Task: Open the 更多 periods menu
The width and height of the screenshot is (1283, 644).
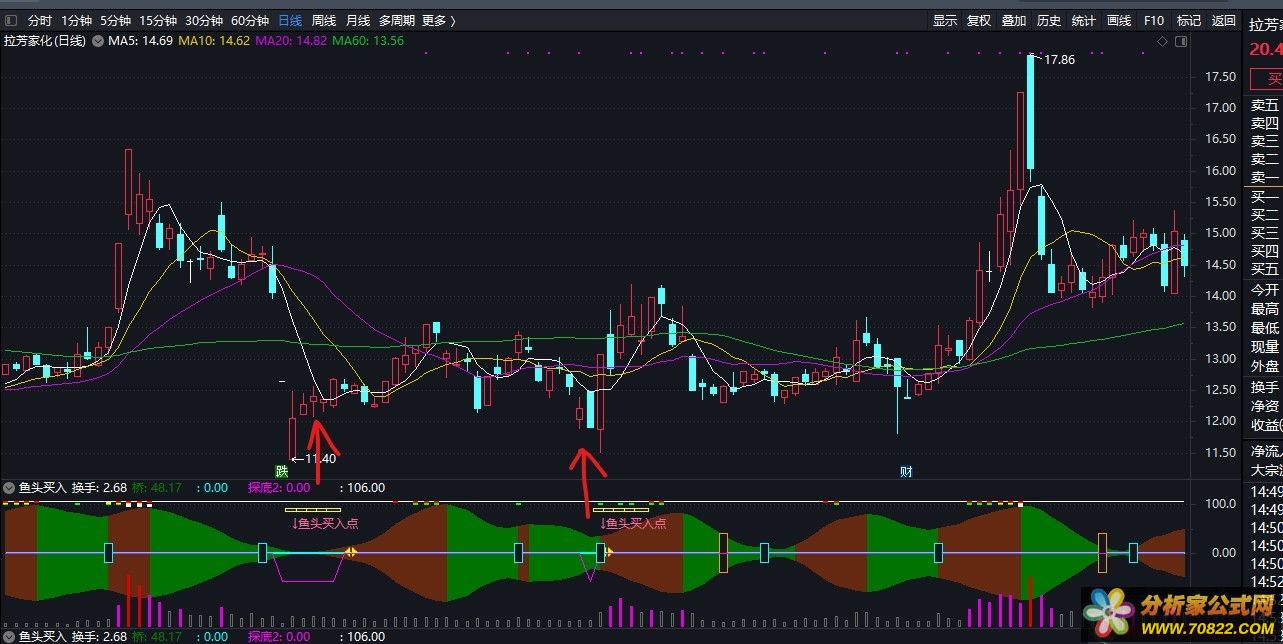Action: point(438,20)
